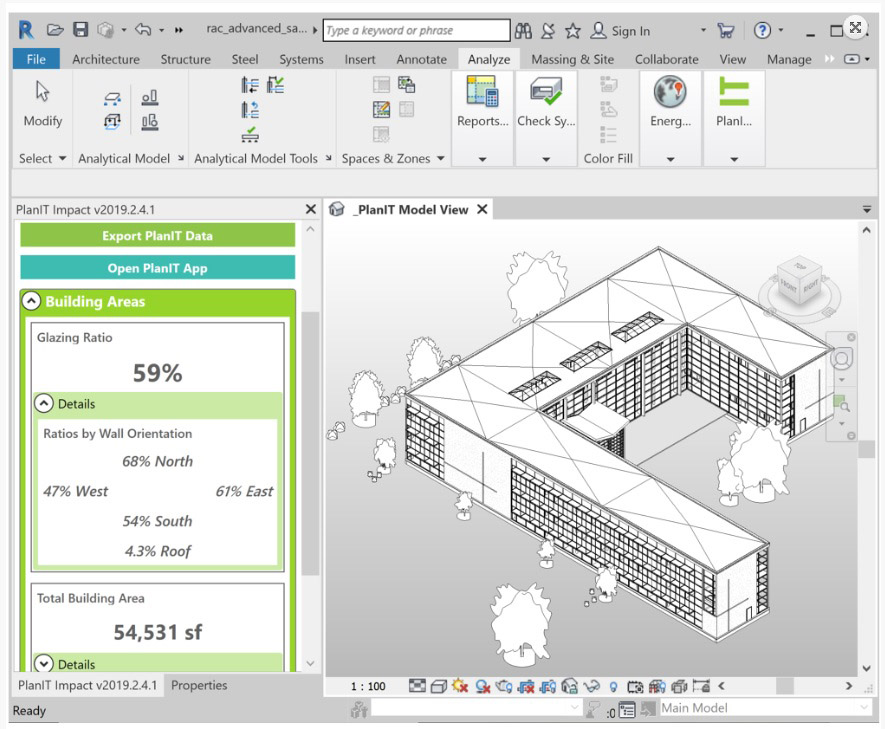
Task: Collapse the Building Areas section
Action: point(32,301)
